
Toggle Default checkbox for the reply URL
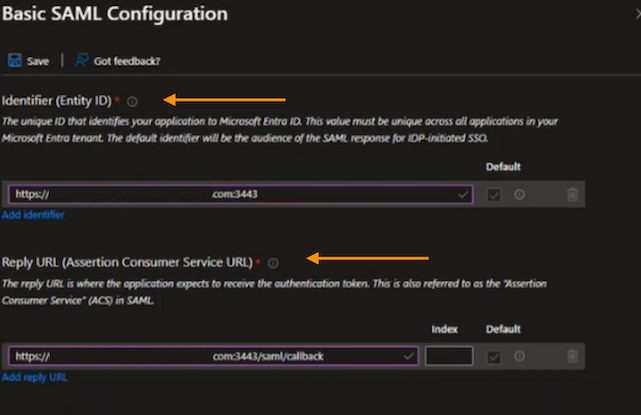pos(494,356)
